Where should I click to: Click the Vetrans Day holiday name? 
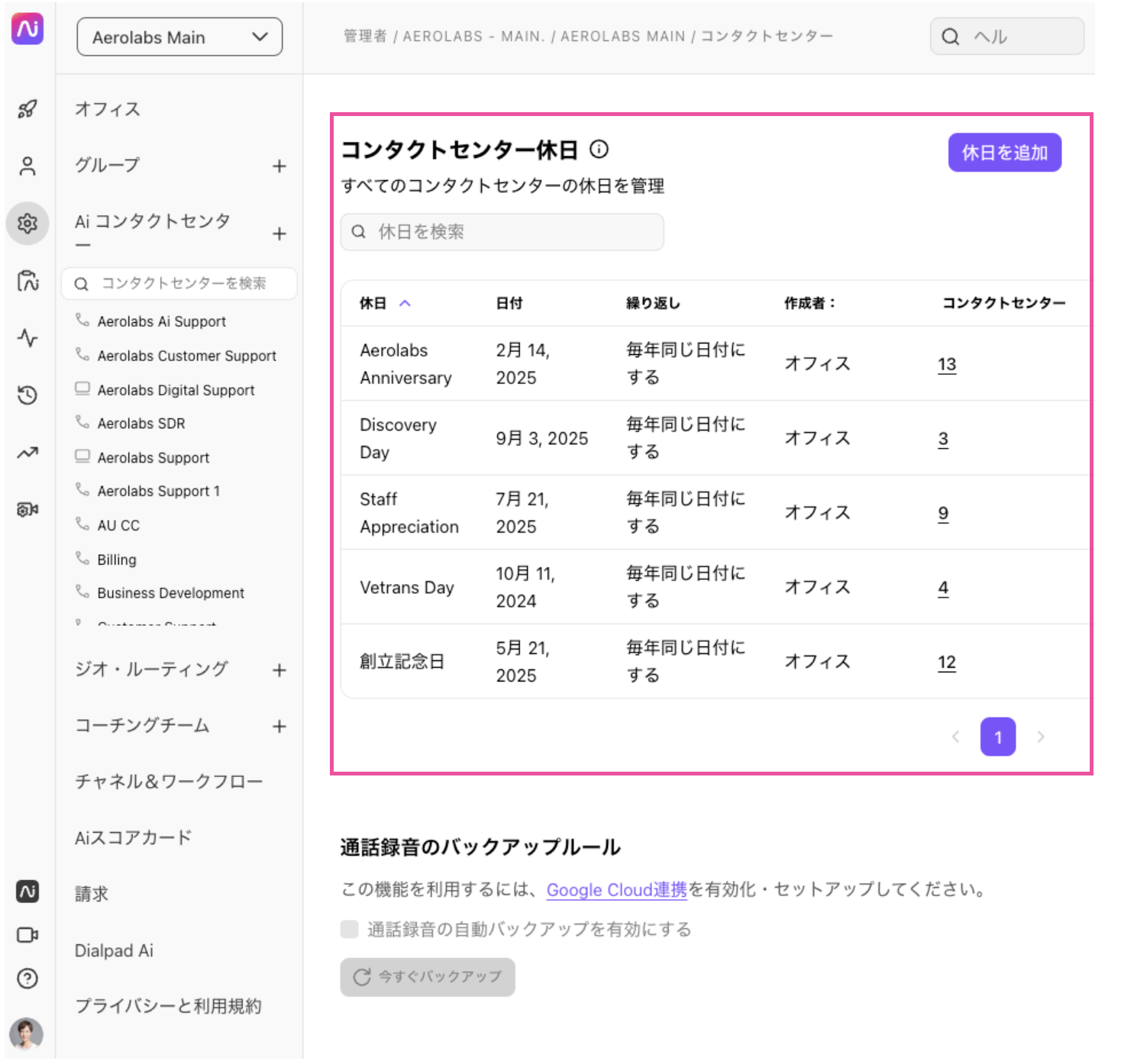coord(407,588)
